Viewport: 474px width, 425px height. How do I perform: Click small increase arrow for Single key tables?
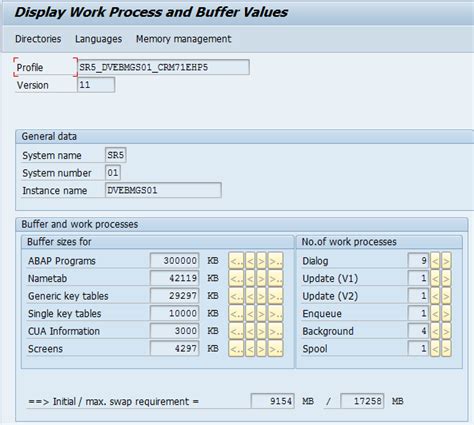(x=261, y=314)
